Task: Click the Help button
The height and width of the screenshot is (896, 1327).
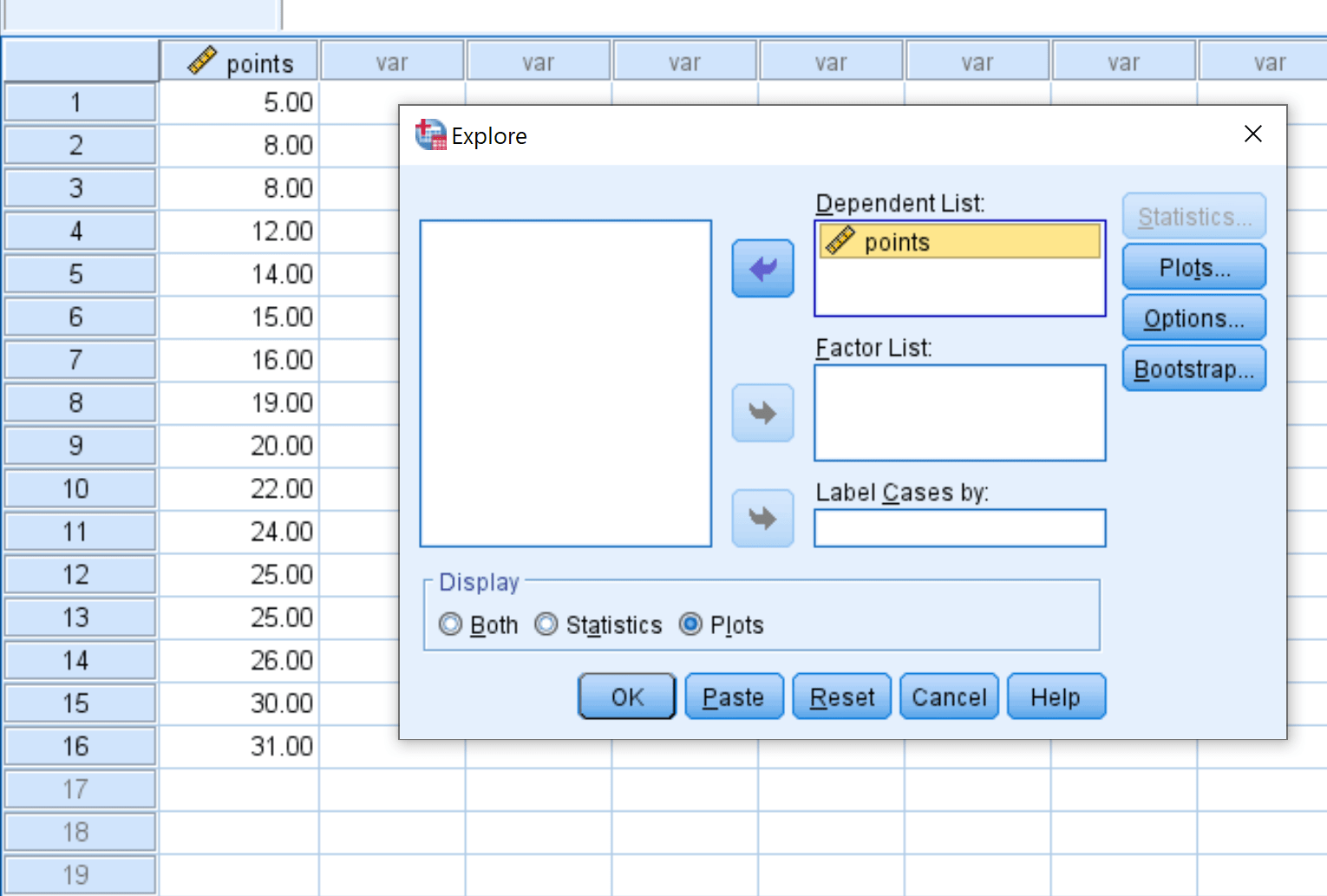Action: [x=1056, y=697]
